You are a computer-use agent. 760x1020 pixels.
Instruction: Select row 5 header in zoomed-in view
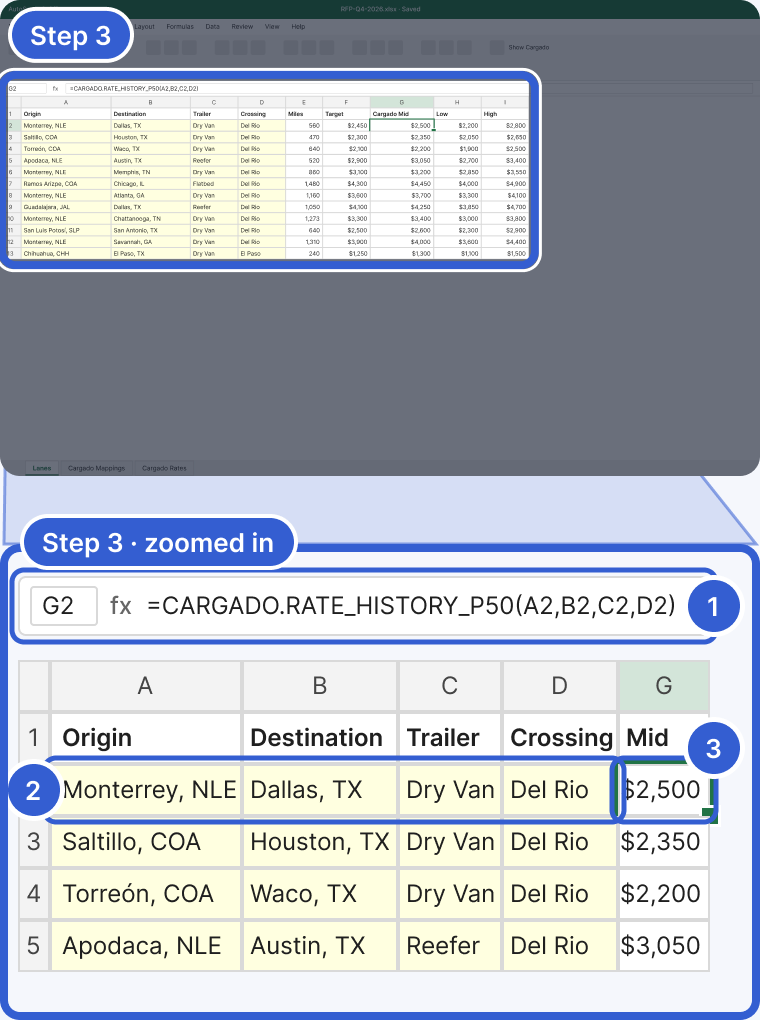(34, 946)
